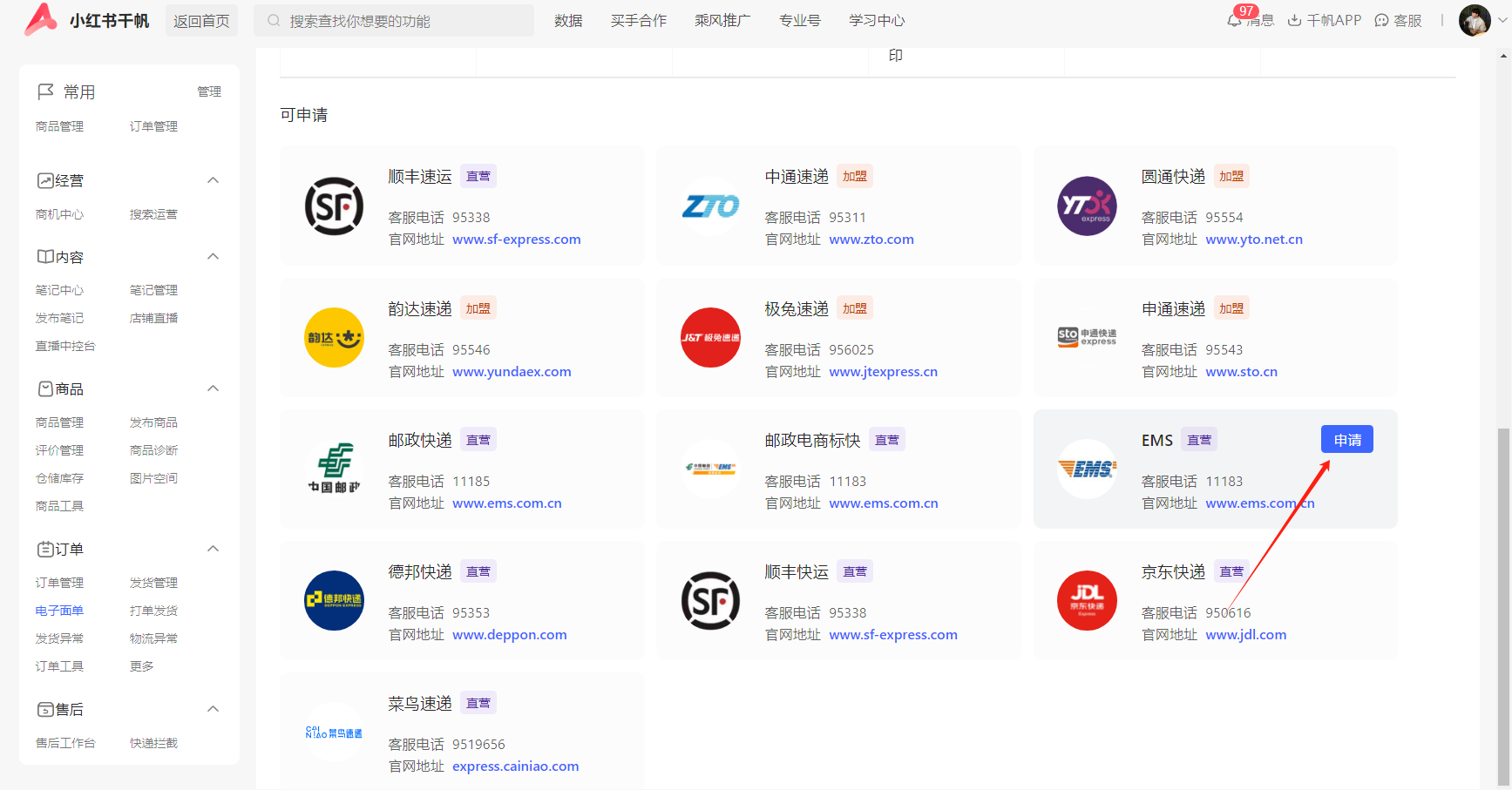Click the 直营 tag beside 京东快递

[1231, 571]
